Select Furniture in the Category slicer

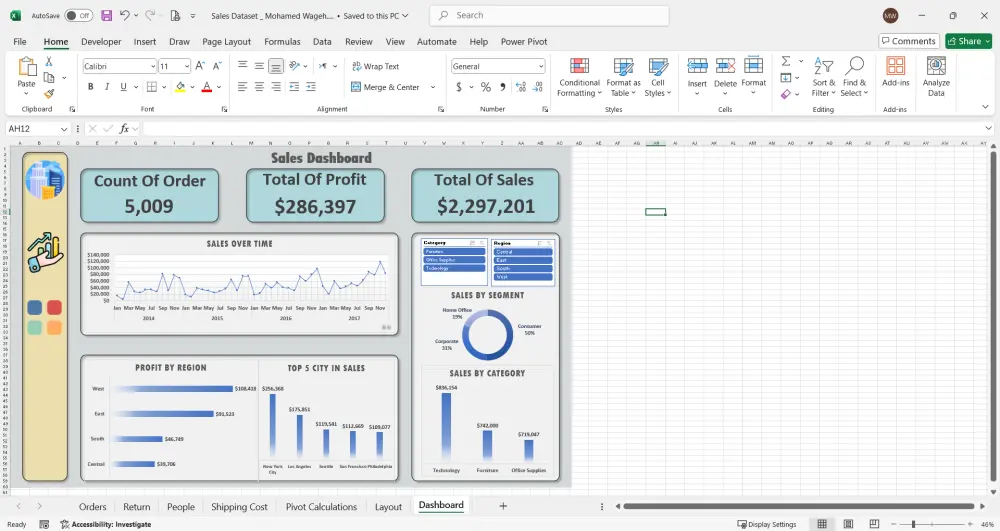pos(455,252)
